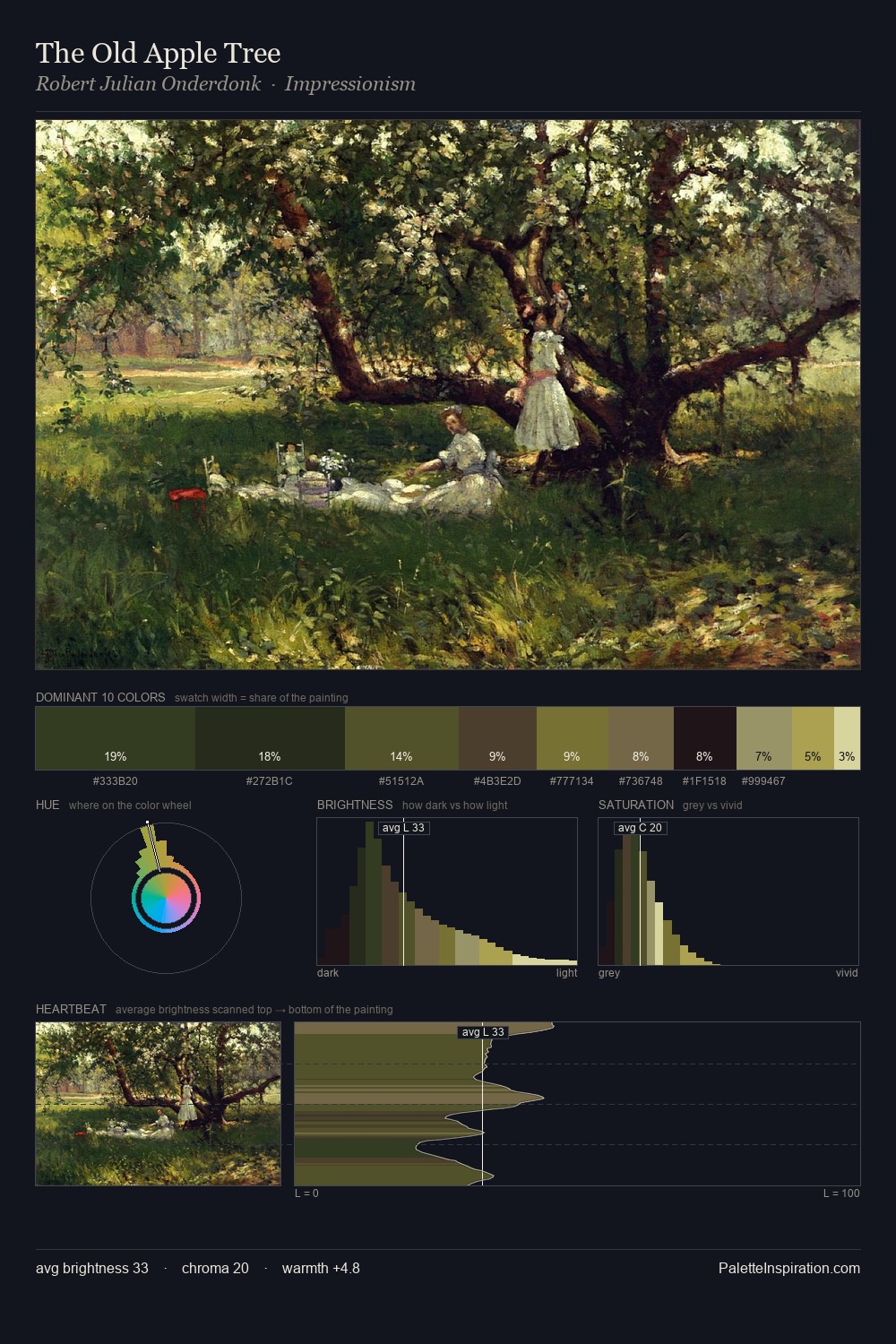The height and width of the screenshot is (1344, 896).
Task: Select artist name 'Robert Julian Onderdonk'
Action: tap(149, 84)
